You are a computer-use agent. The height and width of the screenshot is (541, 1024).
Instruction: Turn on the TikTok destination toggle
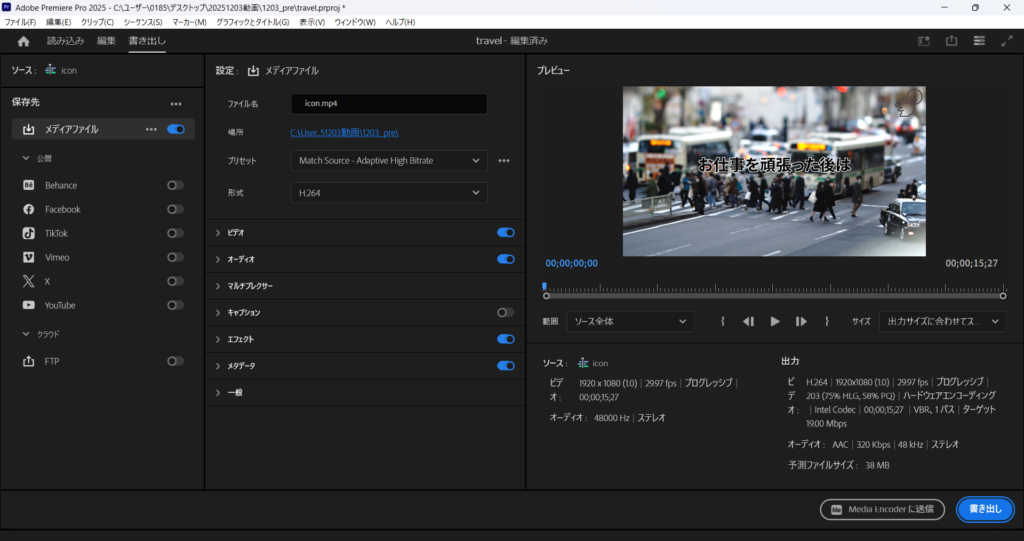point(175,233)
